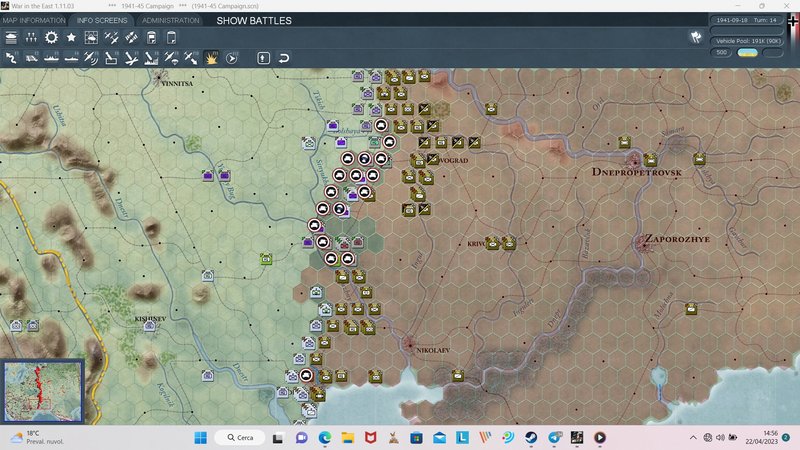800x450 pixels.
Task: Select the bomb airfield mode icon
Action: (x=131, y=58)
